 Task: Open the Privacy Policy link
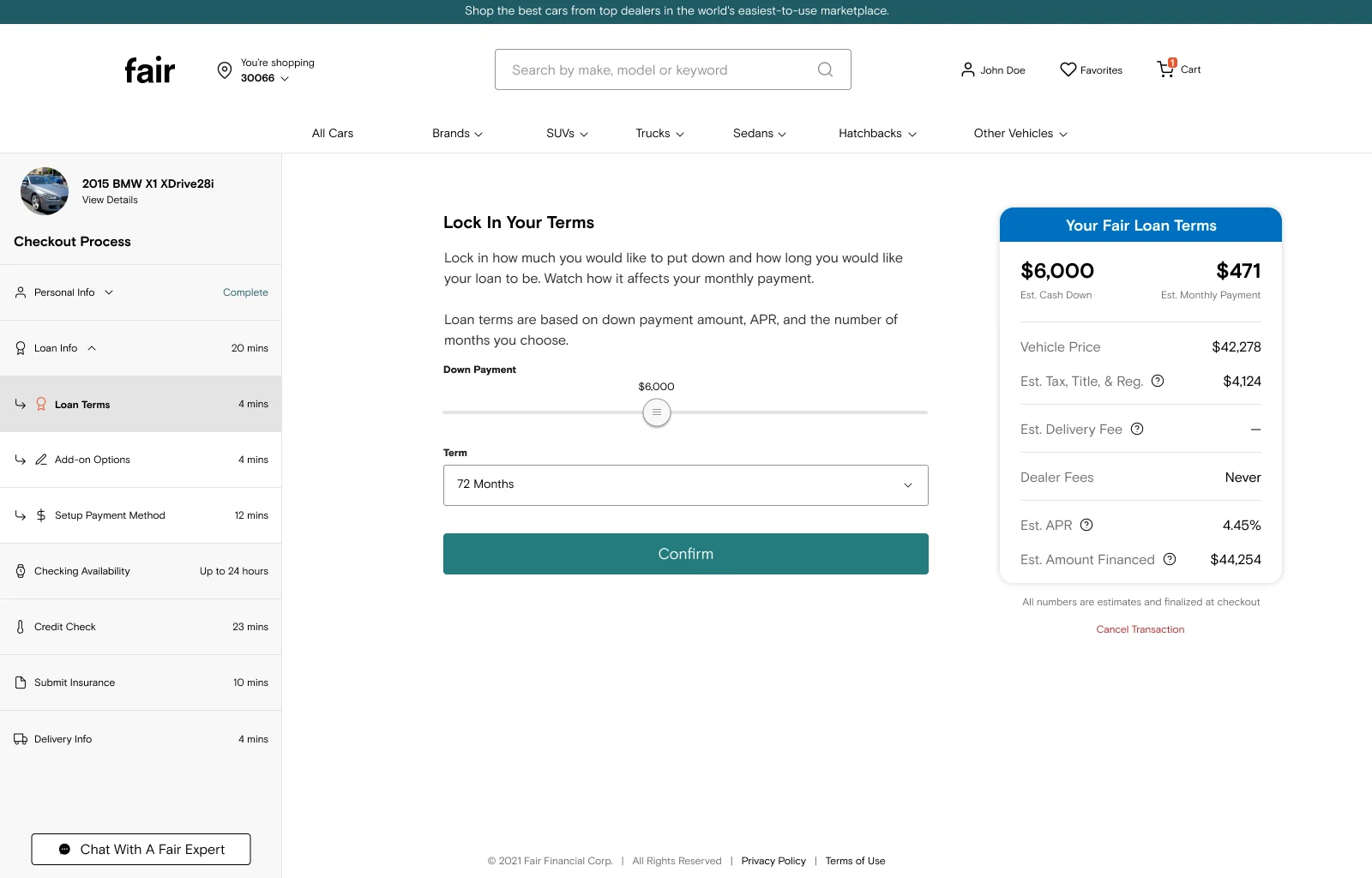(773, 861)
